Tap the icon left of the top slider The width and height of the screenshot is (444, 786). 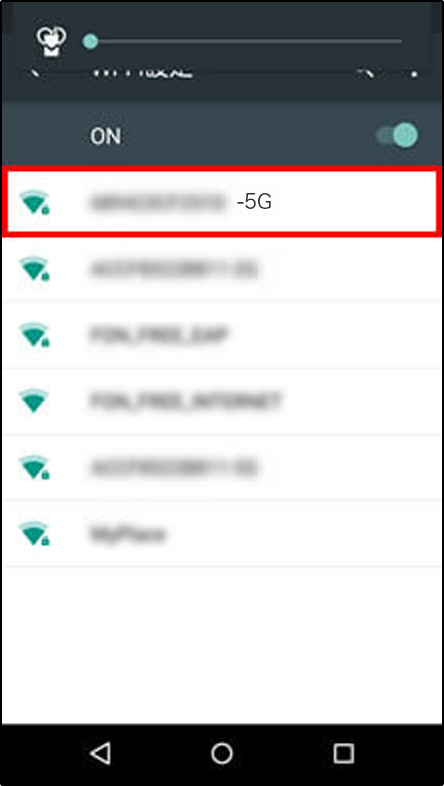point(49,41)
